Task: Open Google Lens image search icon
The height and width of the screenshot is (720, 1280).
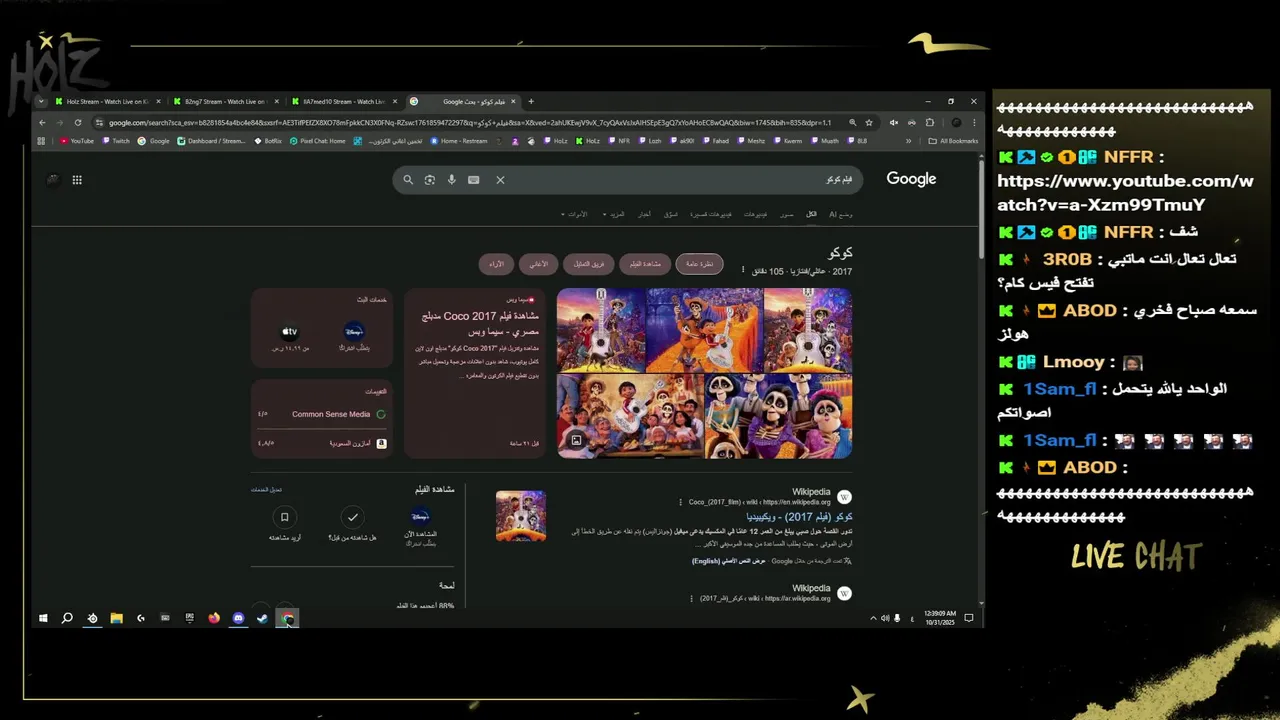Action: coord(430,180)
